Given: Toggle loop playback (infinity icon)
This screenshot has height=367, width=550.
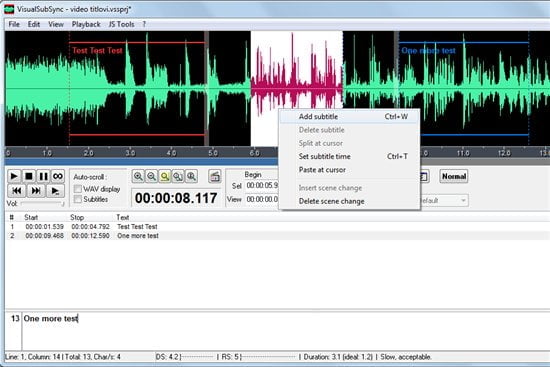Looking at the screenshot, I should (58, 176).
